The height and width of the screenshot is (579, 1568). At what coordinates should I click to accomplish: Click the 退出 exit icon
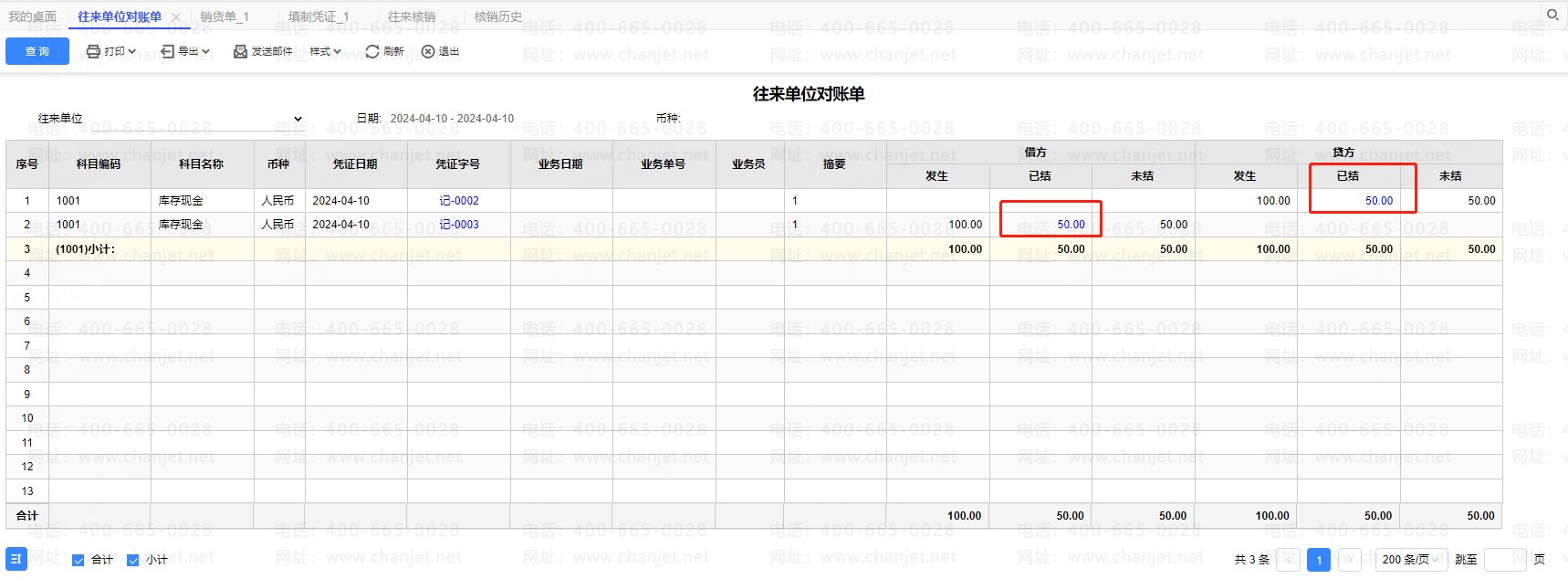pos(428,52)
